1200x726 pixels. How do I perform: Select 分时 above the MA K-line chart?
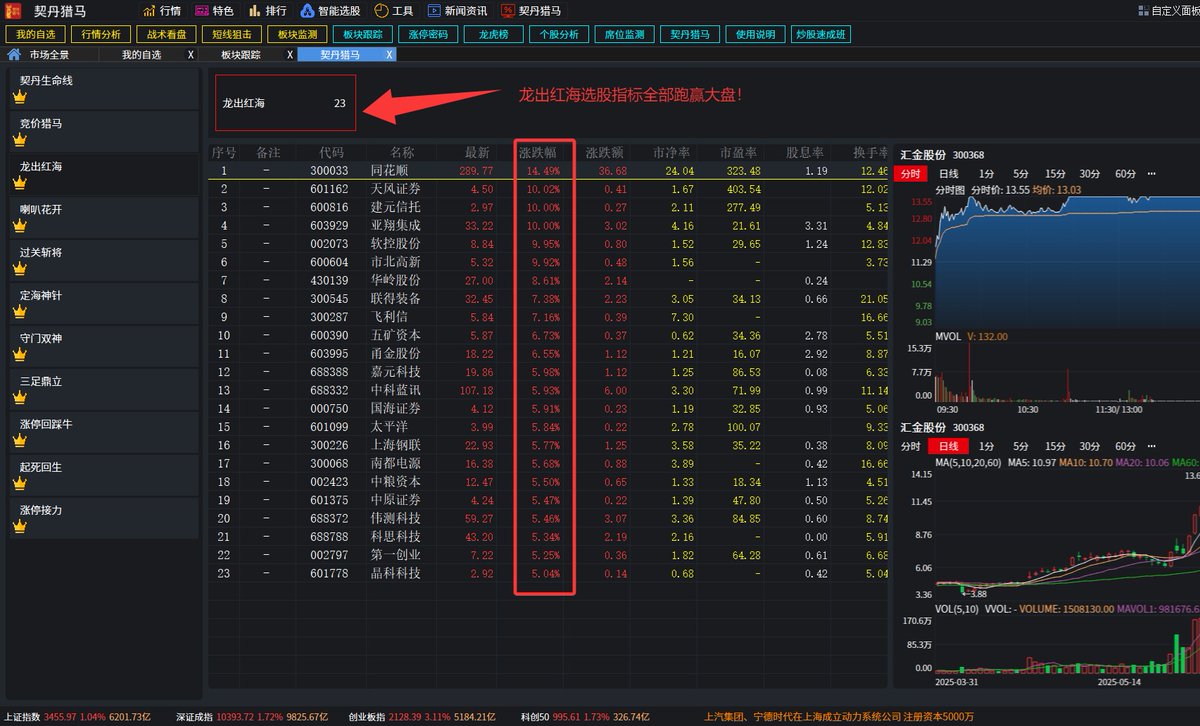click(x=910, y=446)
